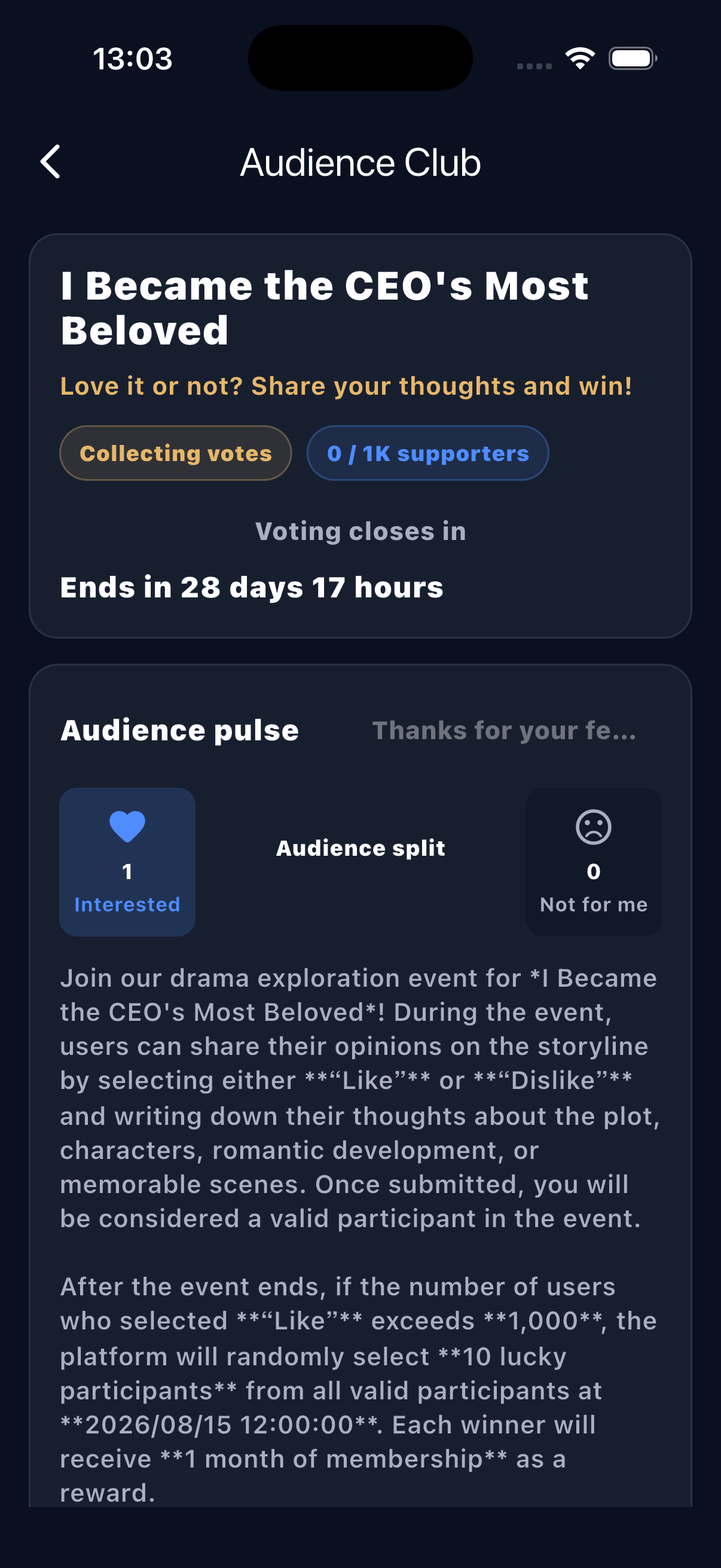The image size is (721, 1568).
Task: Tap the Ends in 28 days countdown
Action: (x=252, y=587)
